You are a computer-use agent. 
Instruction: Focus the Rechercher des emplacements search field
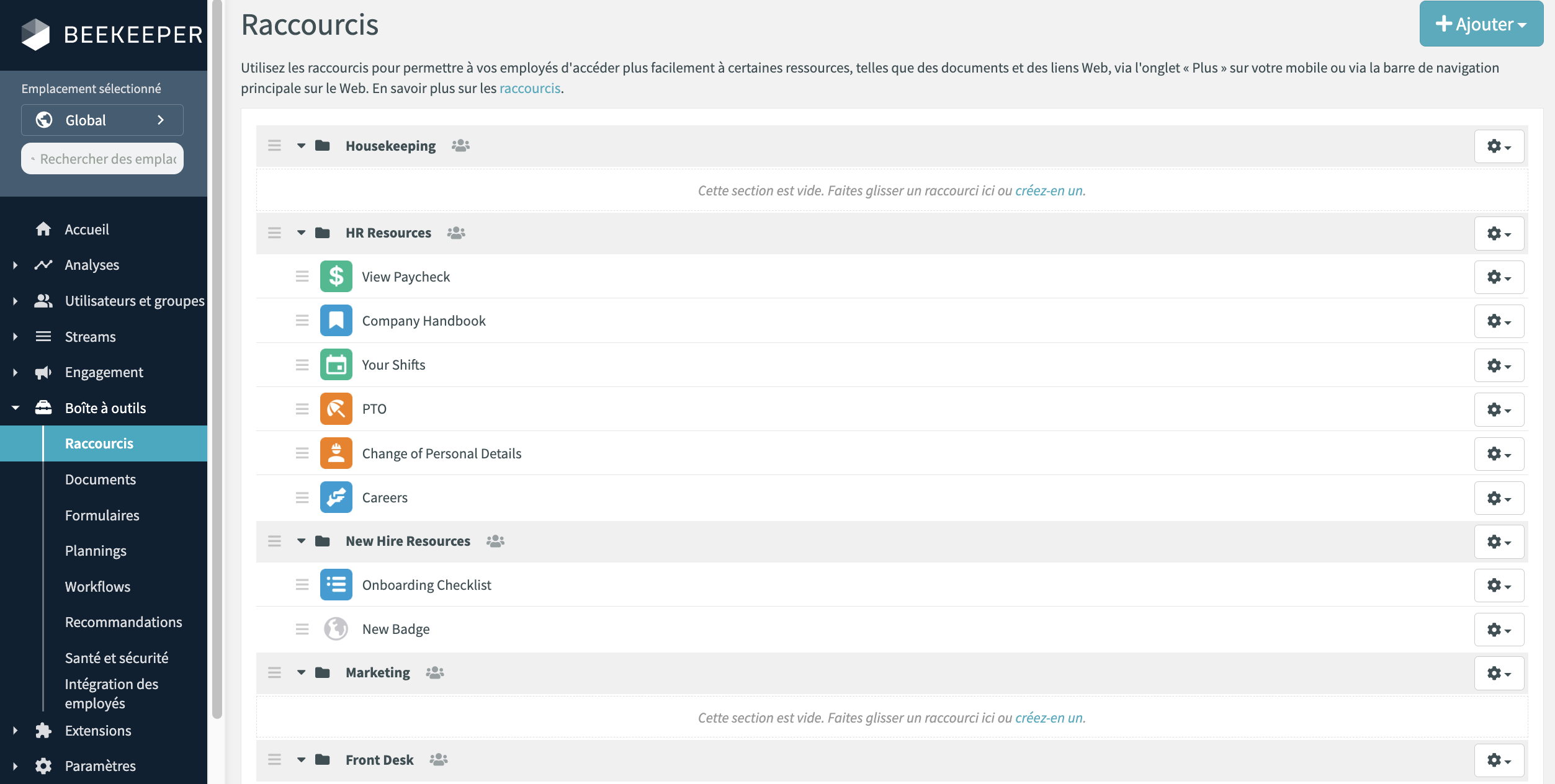(x=102, y=159)
